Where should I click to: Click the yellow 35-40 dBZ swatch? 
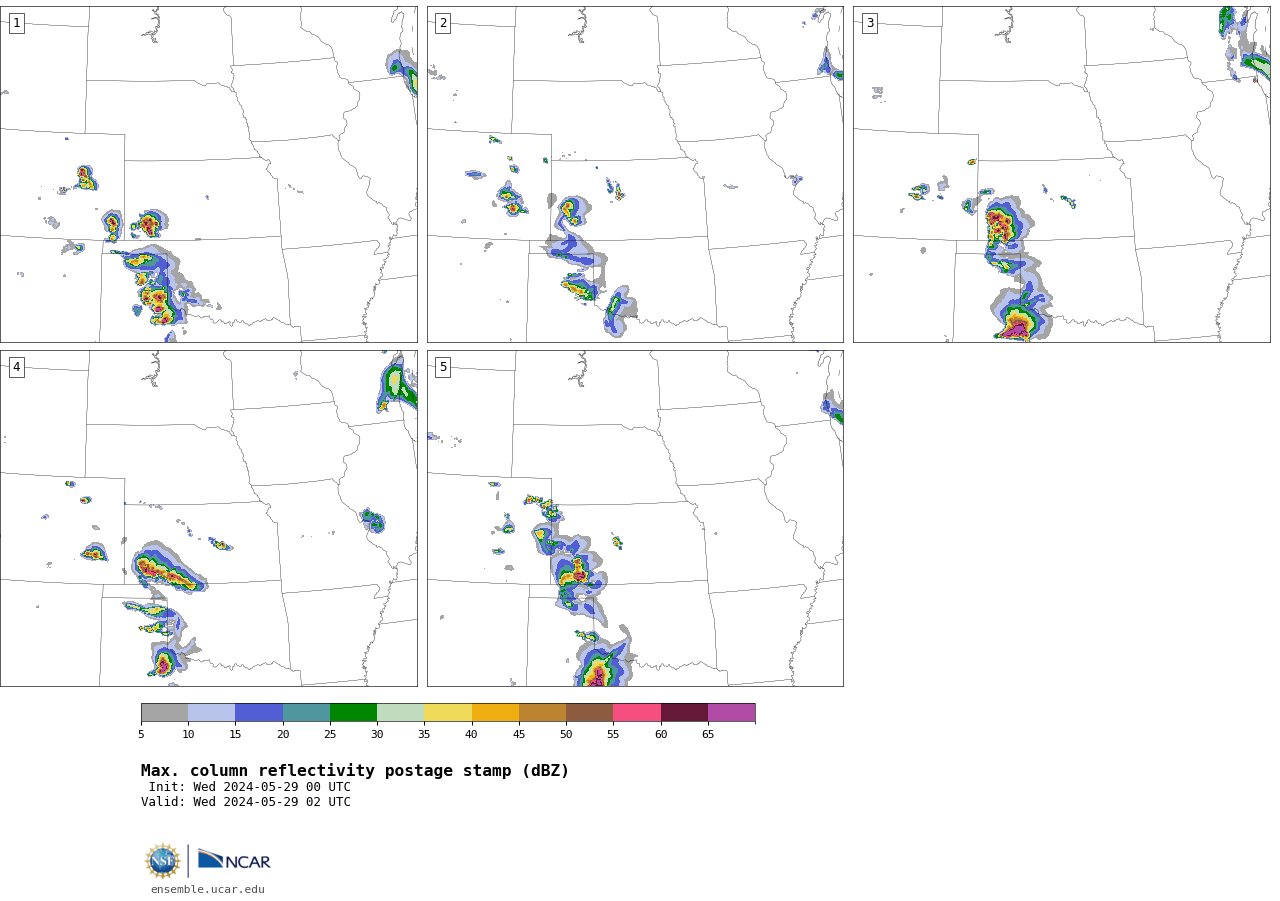(448, 713)
